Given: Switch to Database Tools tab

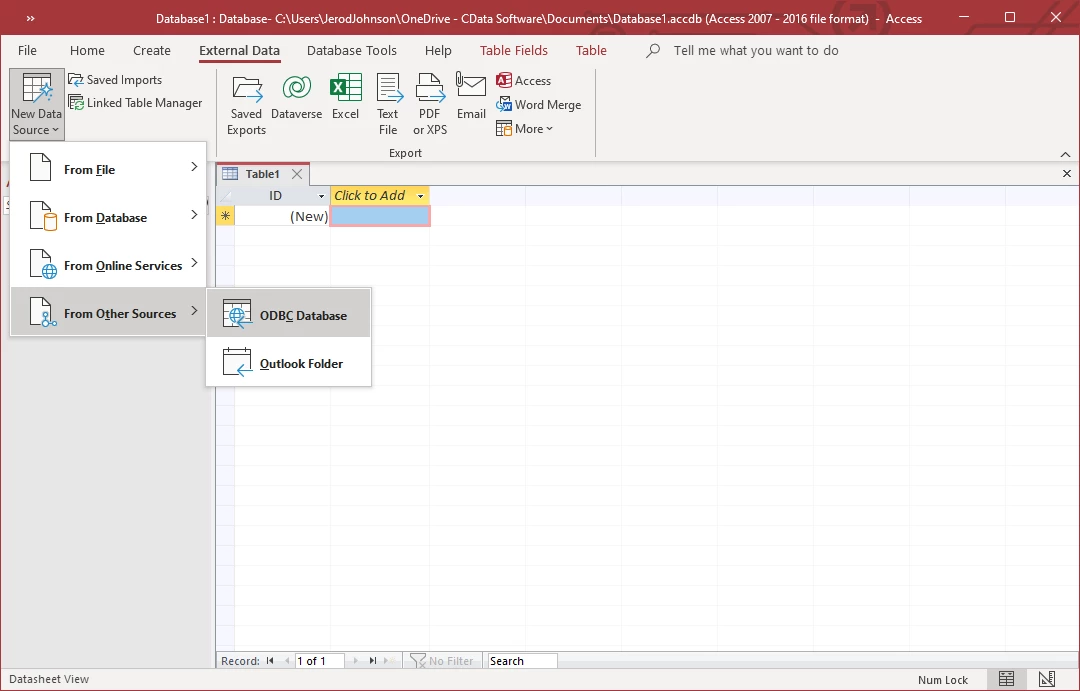Looking at the screenshot, I should [x=352, y=50].
